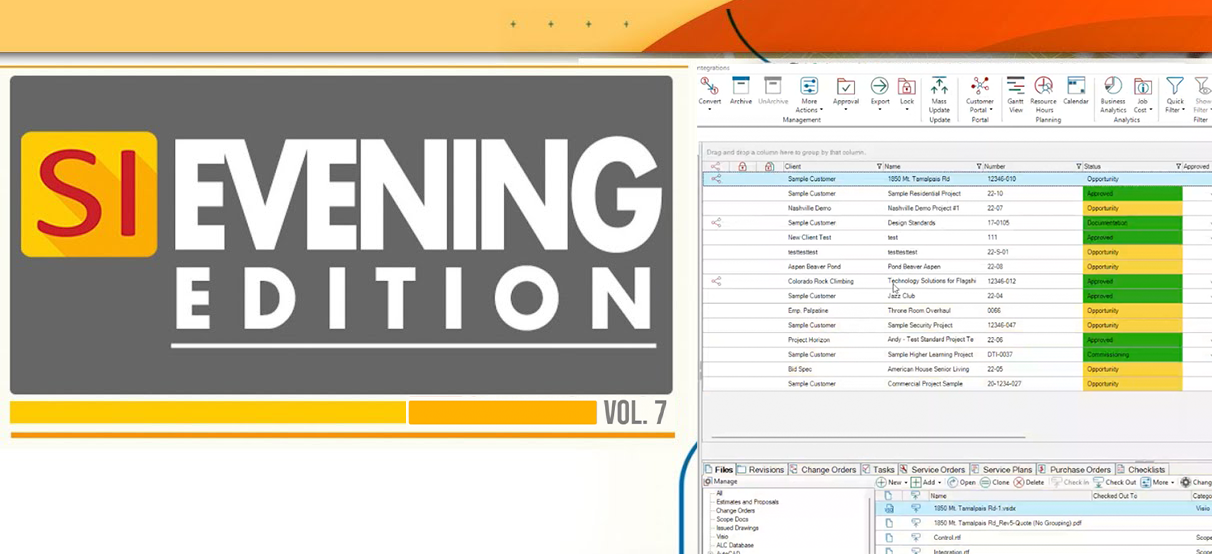The image size is (1212, 554).
Task: Switch to the Change Orders tab
Action: pyautogui.click(x=823, y=469)
